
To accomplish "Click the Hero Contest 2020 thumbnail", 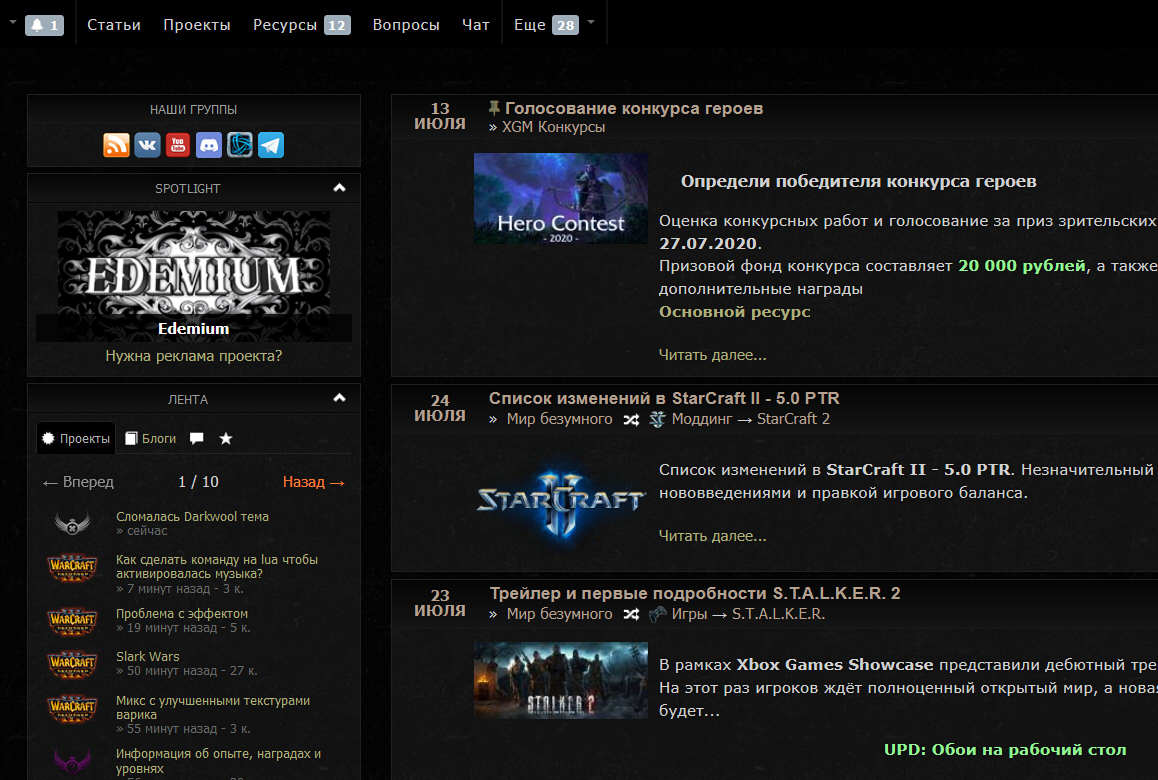I will click(x=561, y=198).
